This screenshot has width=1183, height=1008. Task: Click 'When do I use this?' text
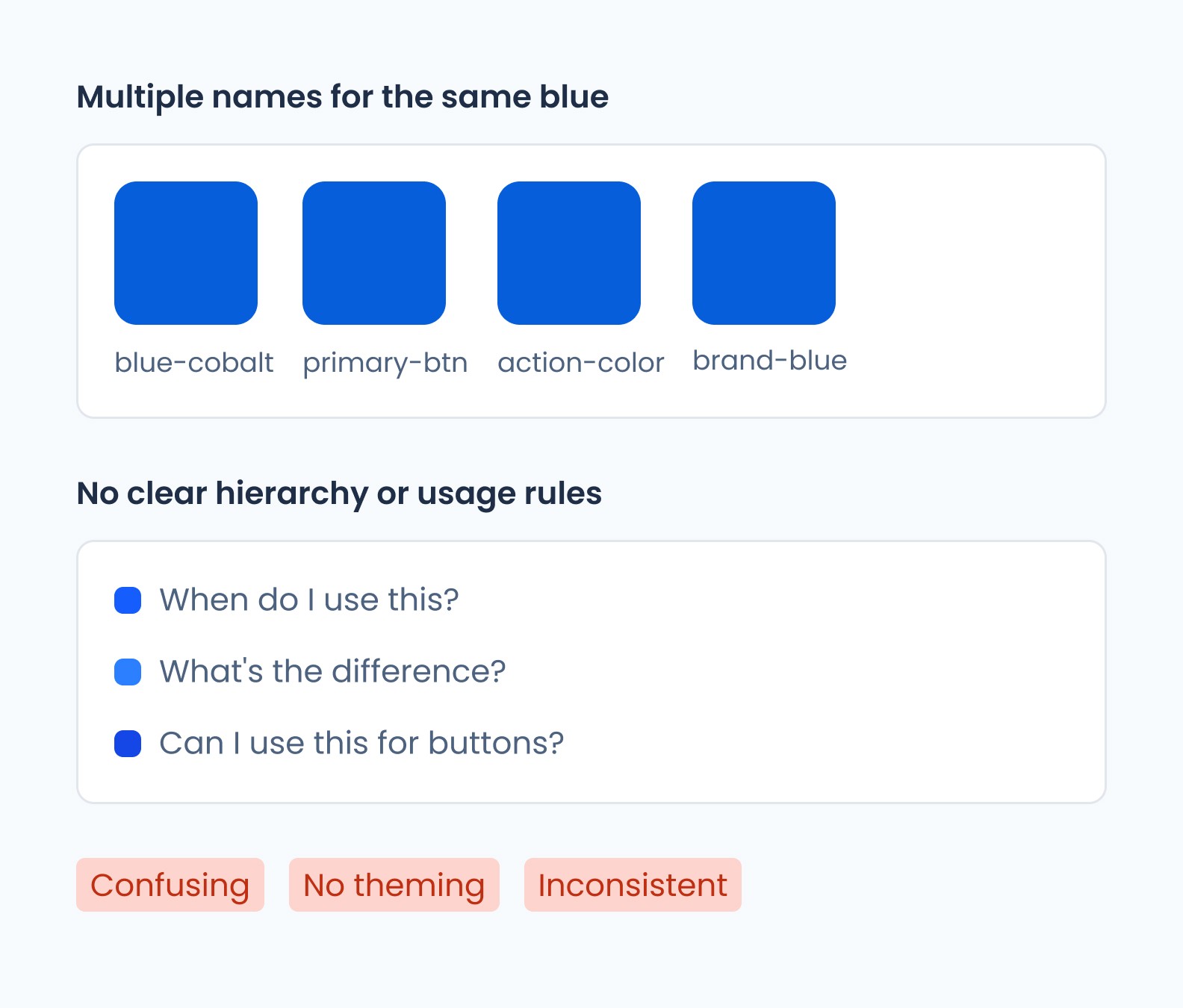[309, 600]
